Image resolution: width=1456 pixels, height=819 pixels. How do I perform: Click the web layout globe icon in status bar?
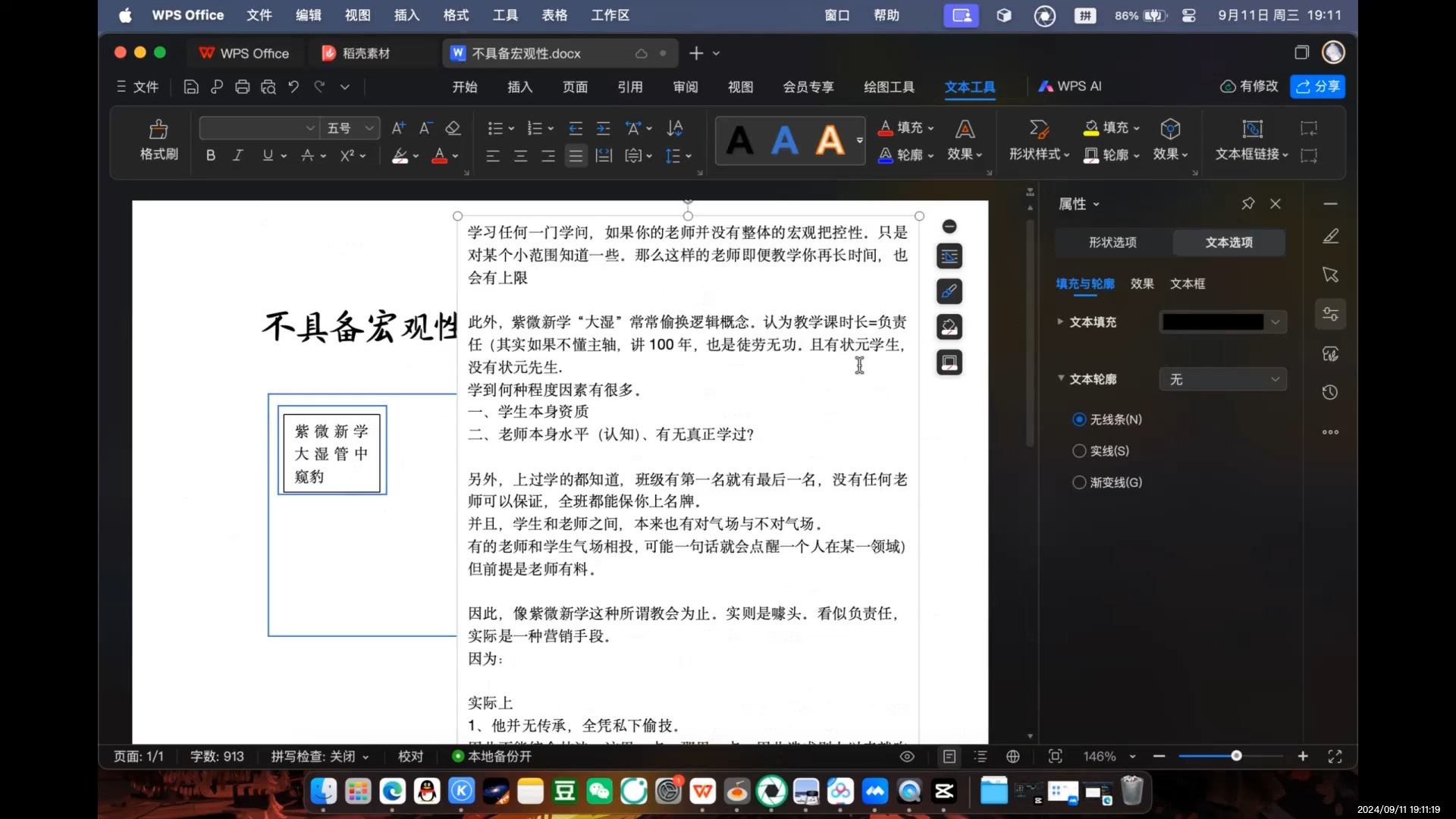click(1013, 756)
